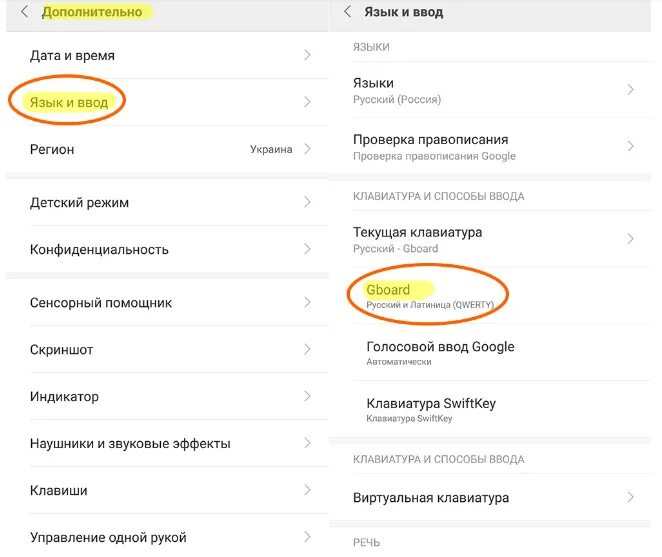The image size is (662, 557).
Task: Click chevron next to Скриншот
Action: pos(307,350)
